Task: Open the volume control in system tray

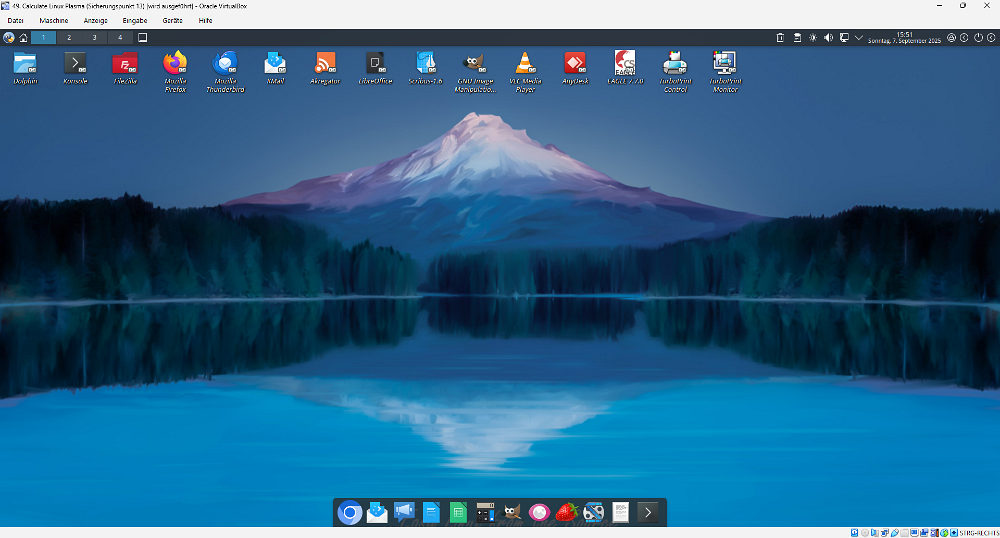Action: 828,38
